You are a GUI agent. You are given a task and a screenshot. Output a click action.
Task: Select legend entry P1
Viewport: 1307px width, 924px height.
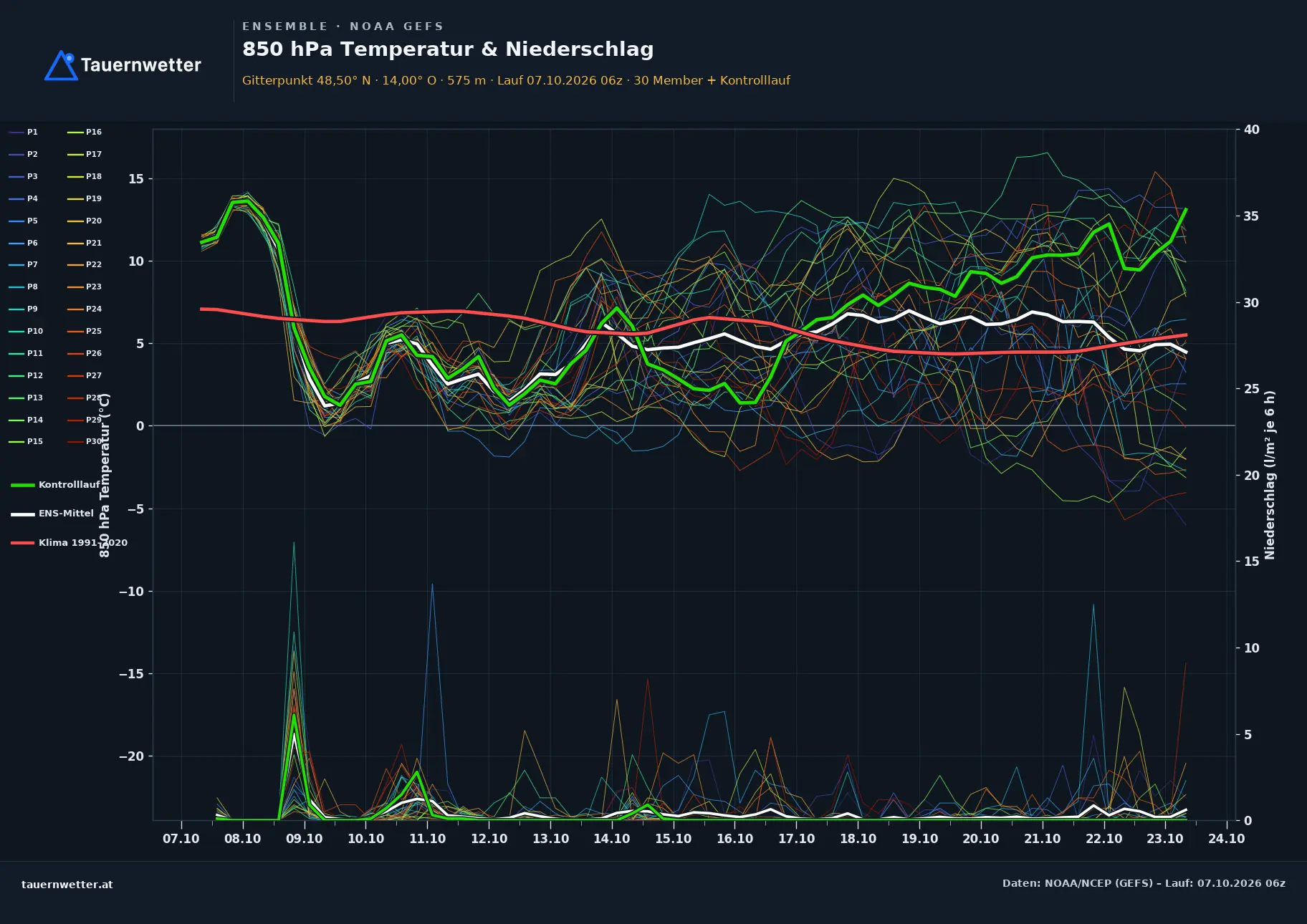click(23, 133)
